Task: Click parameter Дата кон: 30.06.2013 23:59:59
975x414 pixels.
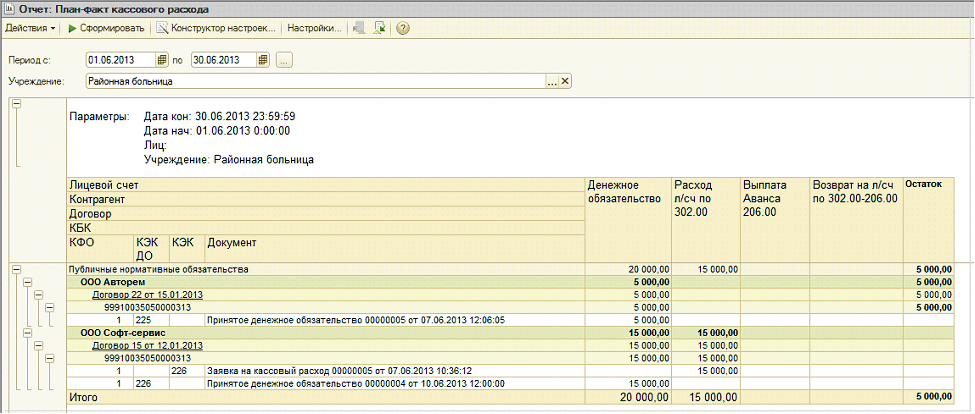Action: (219, 116)
